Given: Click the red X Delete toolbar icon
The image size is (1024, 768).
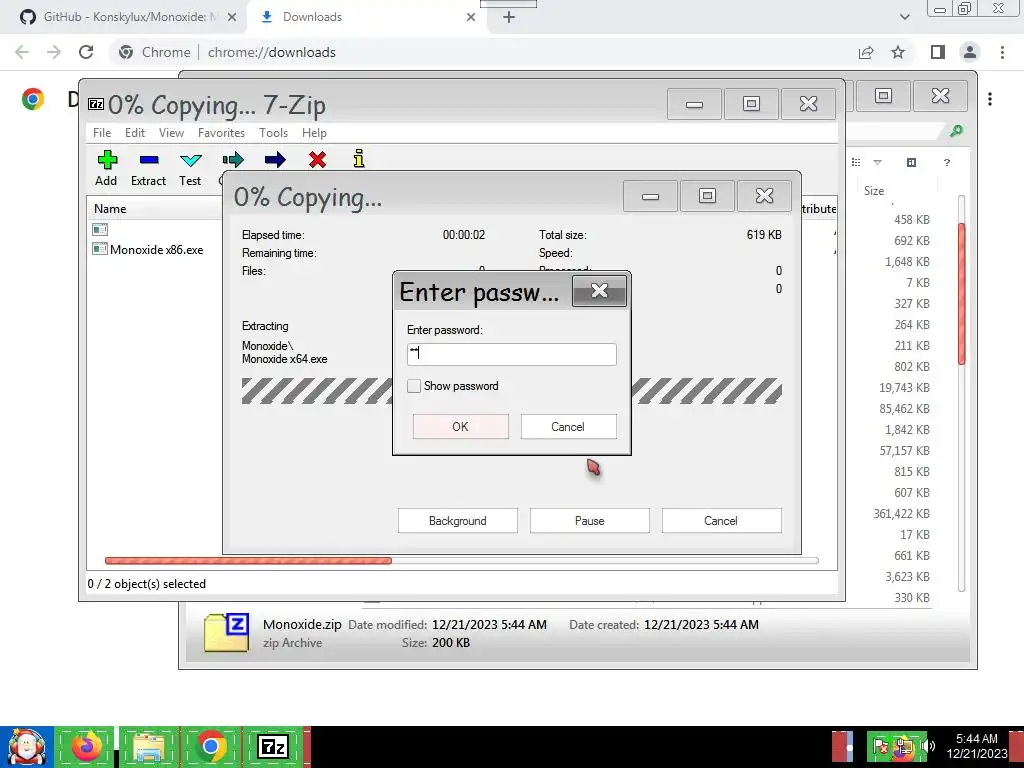Looking at the screenshot, I should coord(317,159).
